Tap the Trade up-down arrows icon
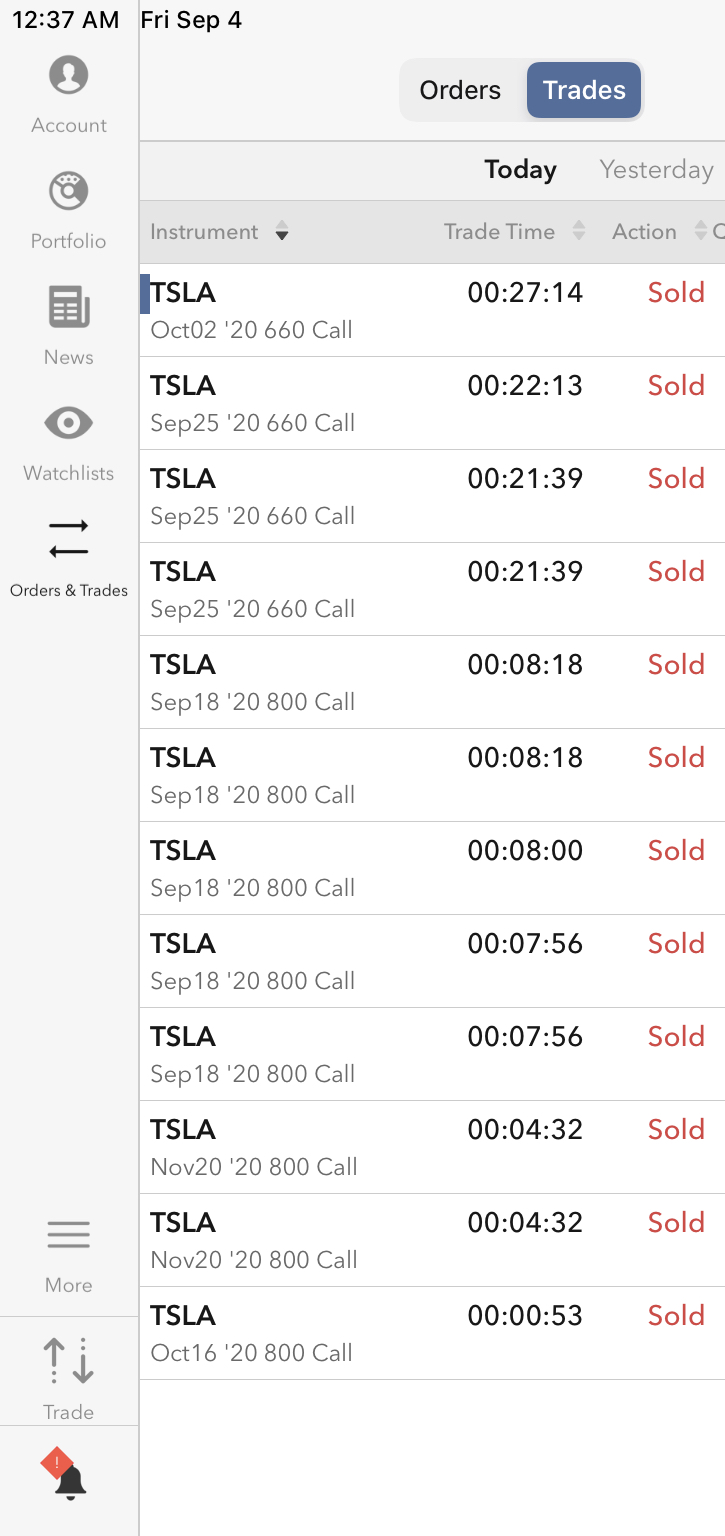 pos(69,1361)
